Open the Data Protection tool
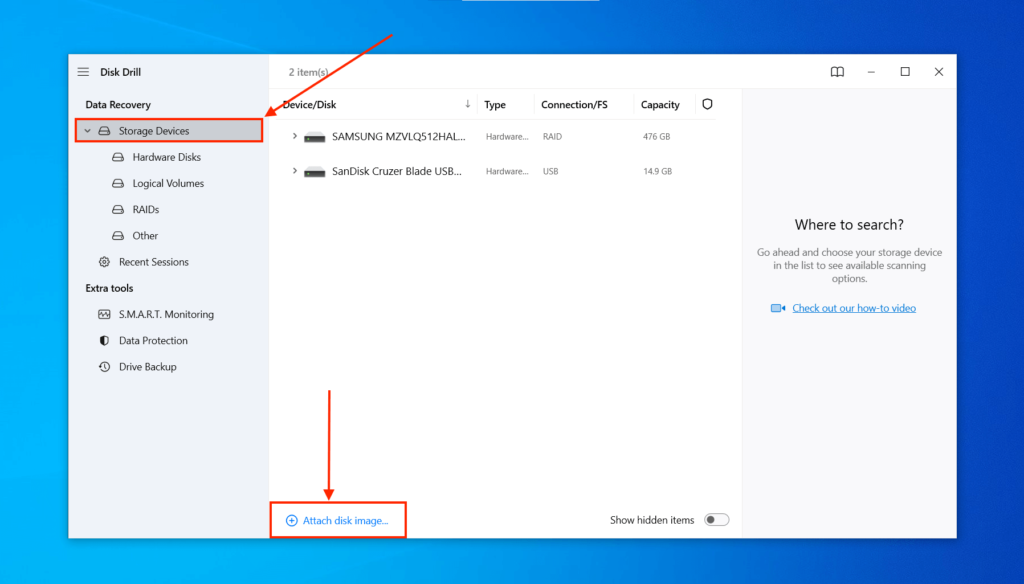Viewport: 1024px width, 584px height. coord(153,340)
